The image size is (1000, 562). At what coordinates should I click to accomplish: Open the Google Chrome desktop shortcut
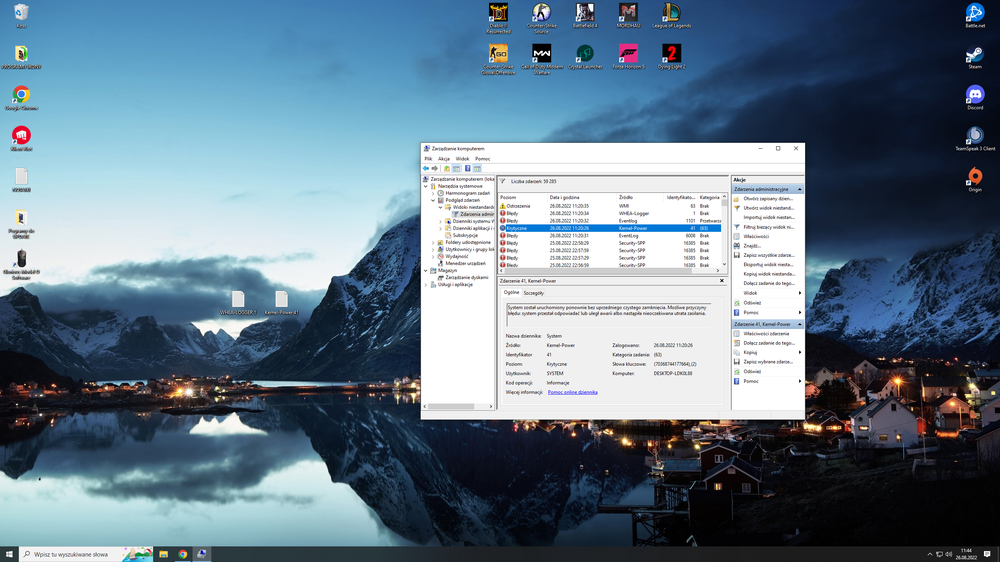(x=21, y=98)
